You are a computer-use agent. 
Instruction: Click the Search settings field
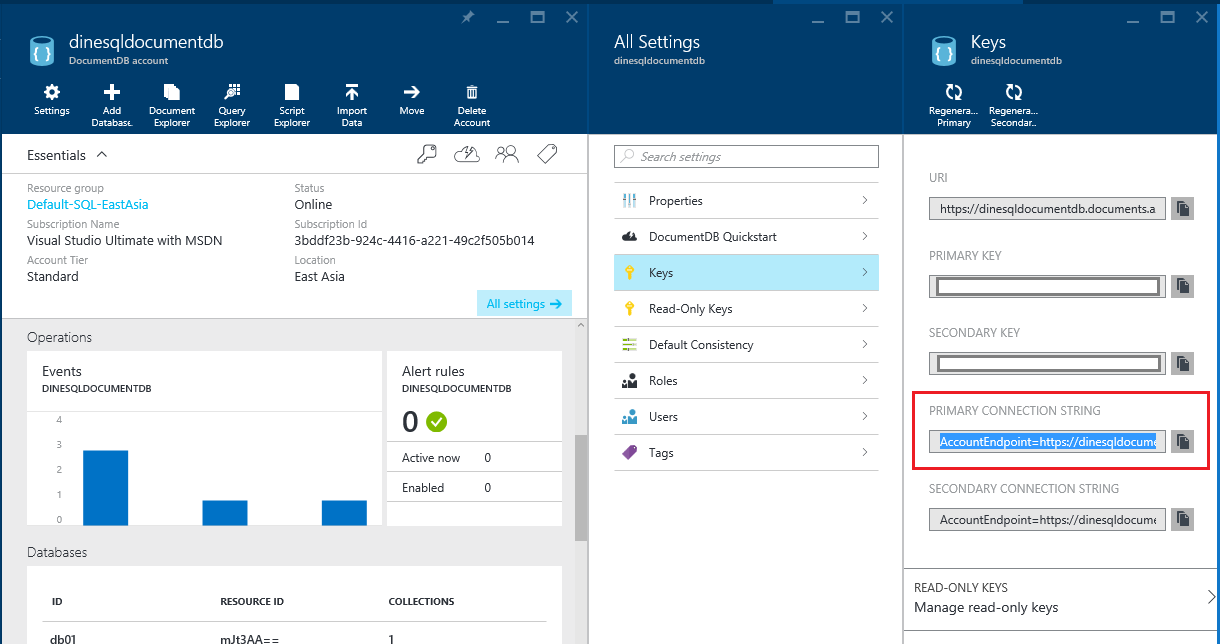[x=746, y=157]
